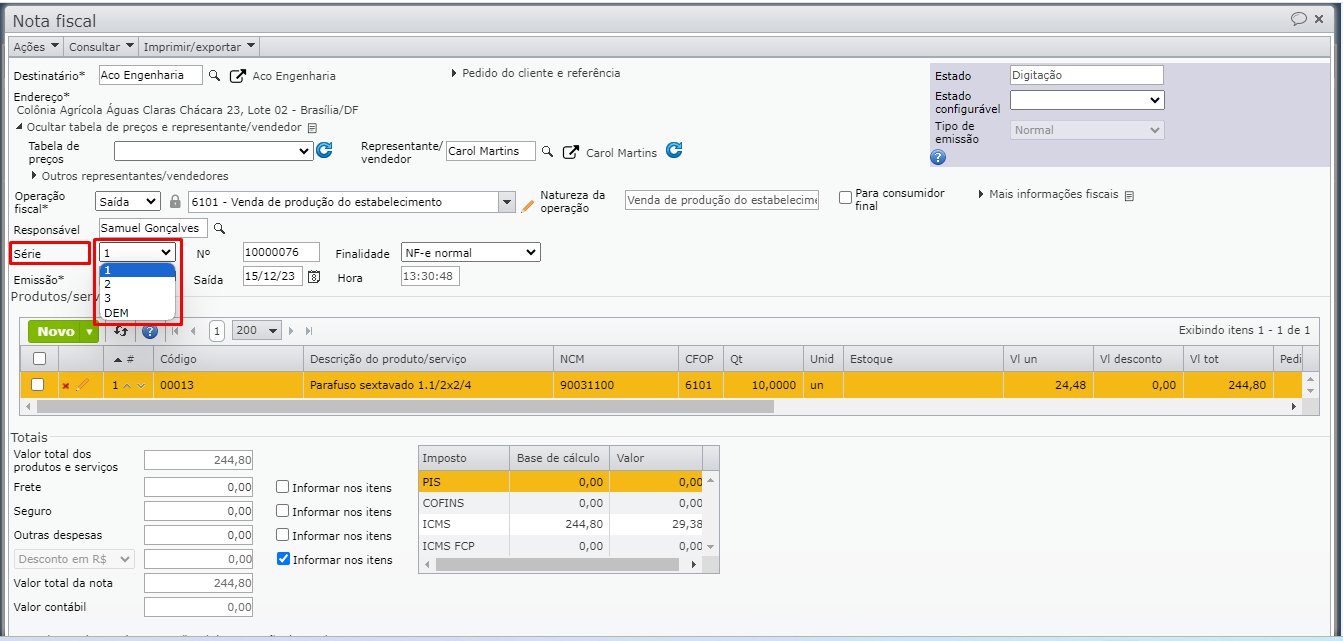Enable the Para consumidor final checkbox
The image size is (1343, 641).
846,198
